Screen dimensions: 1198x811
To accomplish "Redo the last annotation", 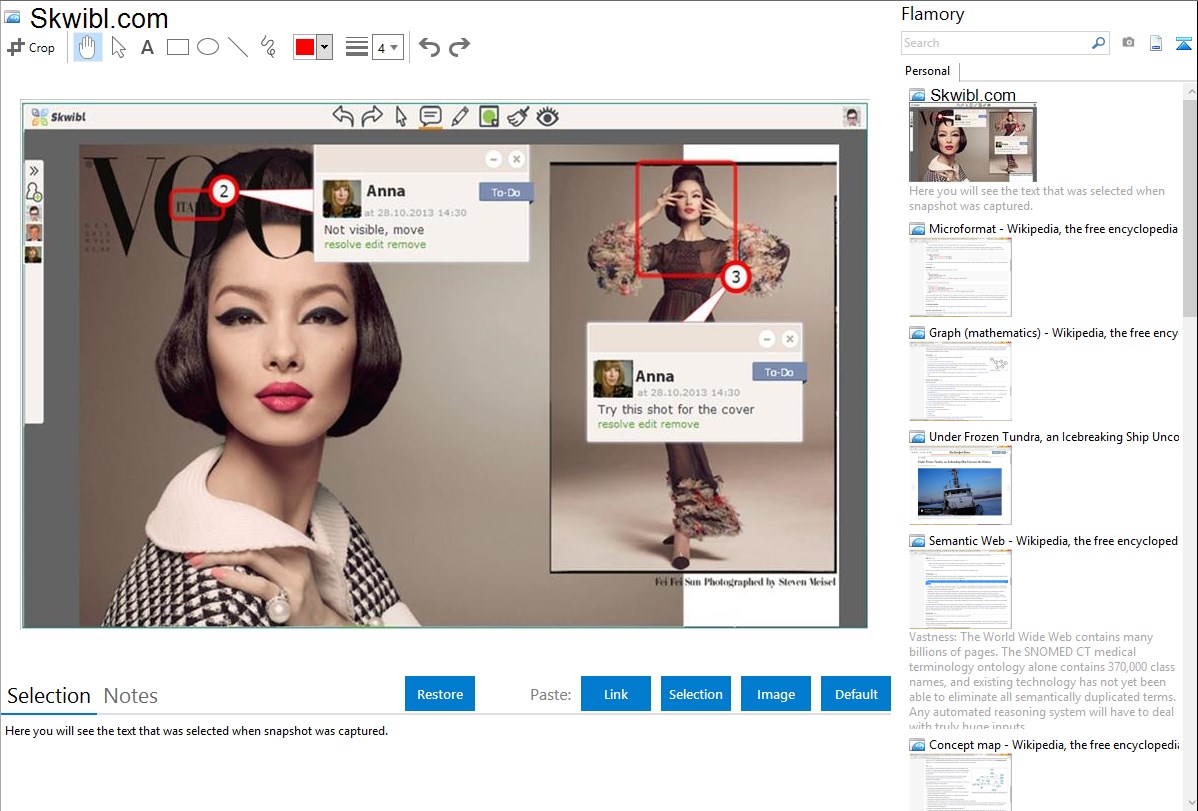I will [x=459, y=47].
